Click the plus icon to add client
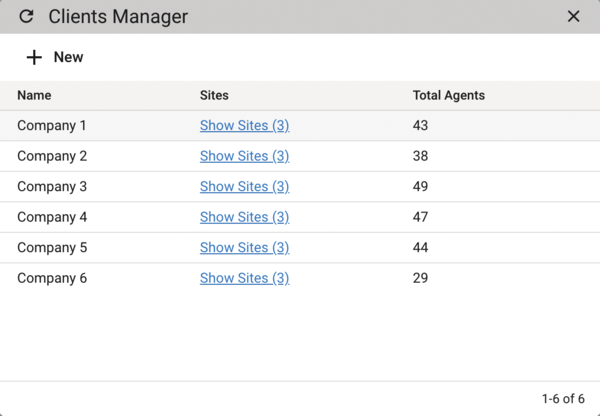This screenshot has width=600, height=416. click(x=34, y=57)
